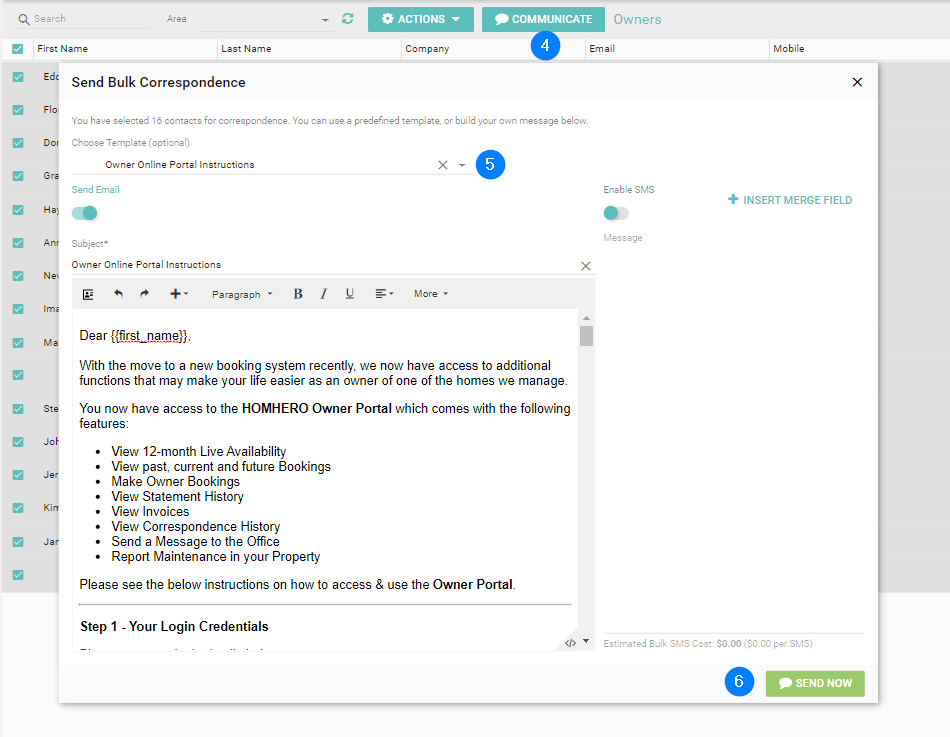Expand the Paragraph style dropdown
Screen dimensions: 950x737
coord(242,294)
